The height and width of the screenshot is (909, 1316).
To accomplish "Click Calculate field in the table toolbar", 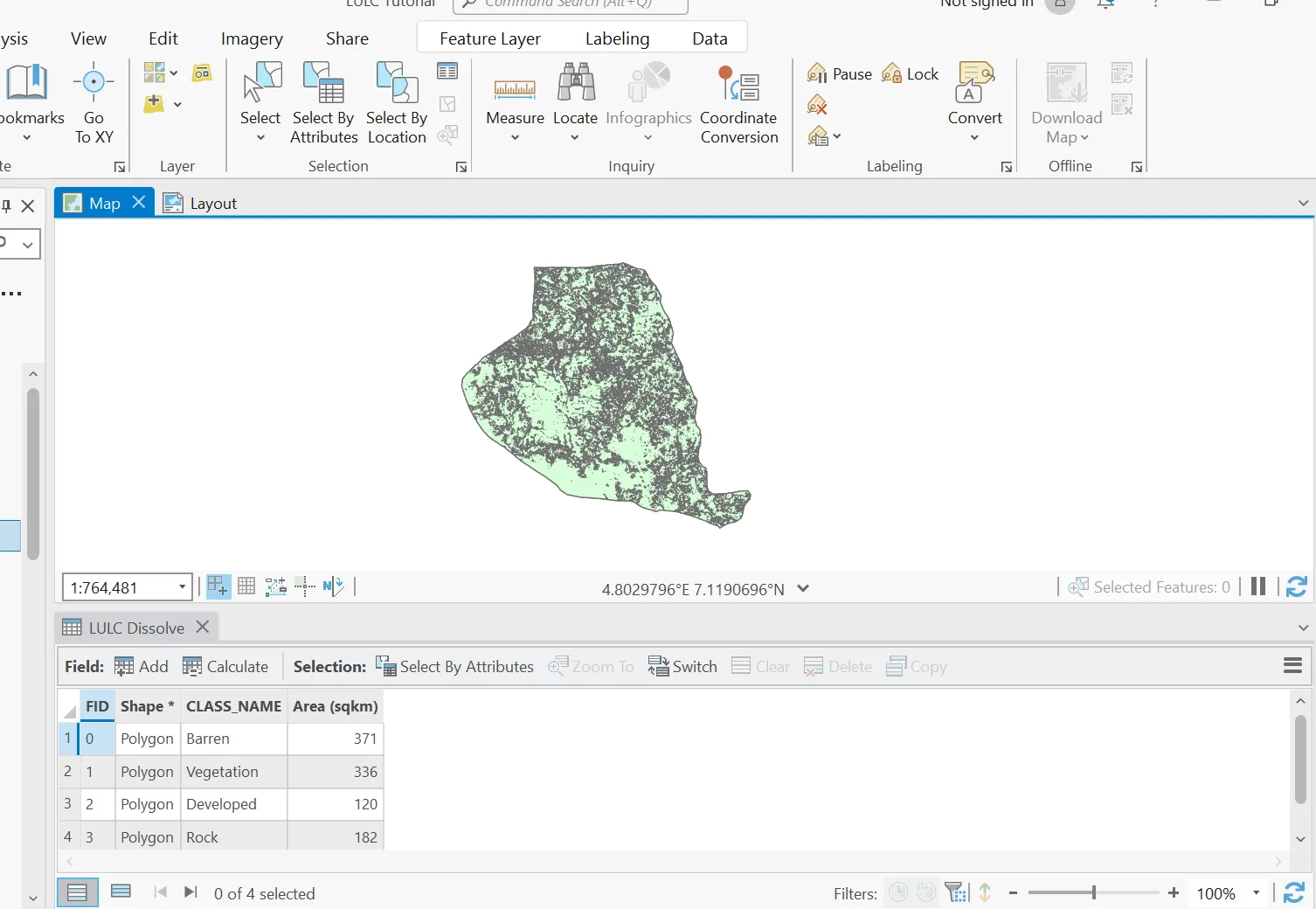I will click(x=225, y=666).
